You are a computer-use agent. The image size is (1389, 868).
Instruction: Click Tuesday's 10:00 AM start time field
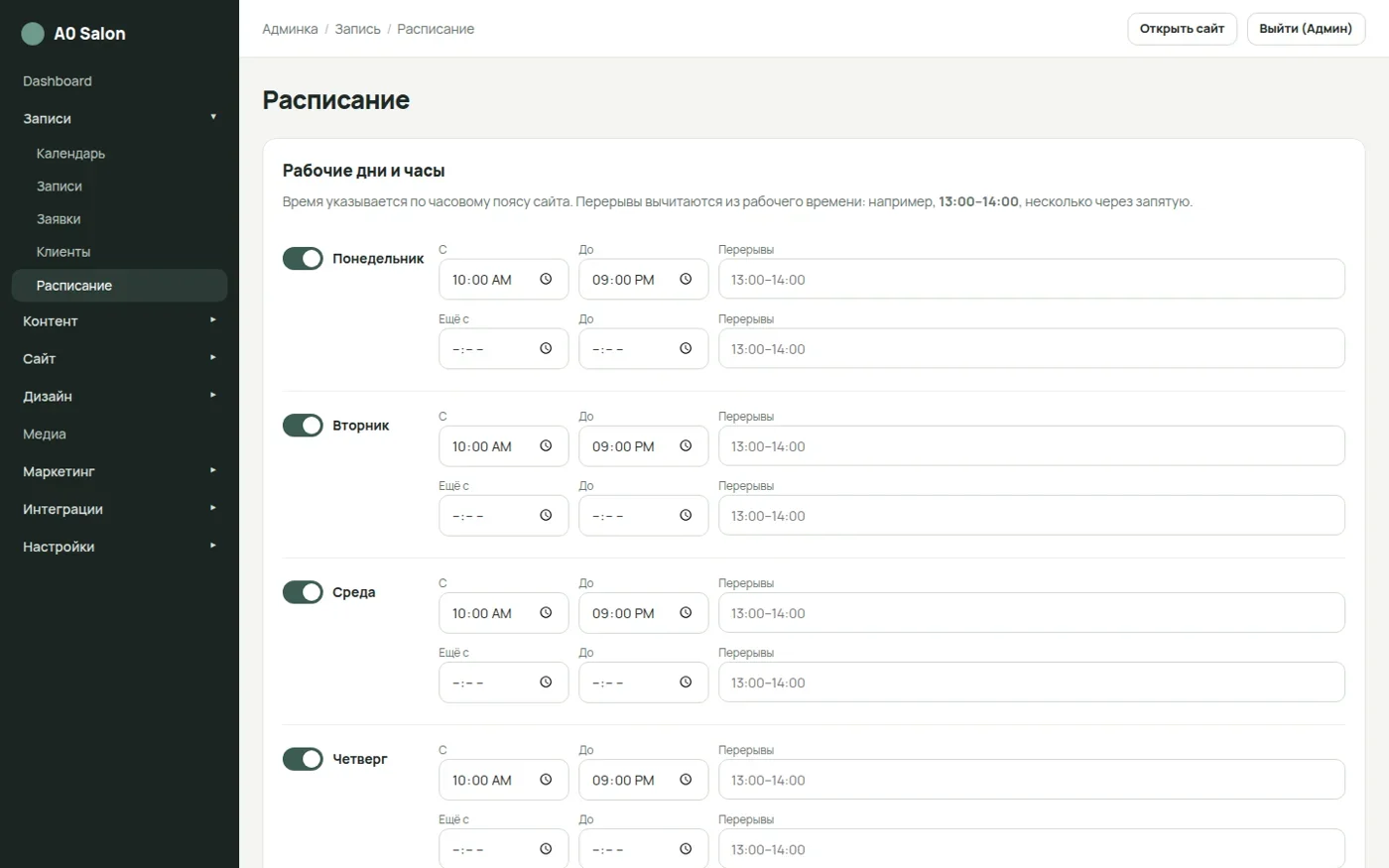coord(504,446)
